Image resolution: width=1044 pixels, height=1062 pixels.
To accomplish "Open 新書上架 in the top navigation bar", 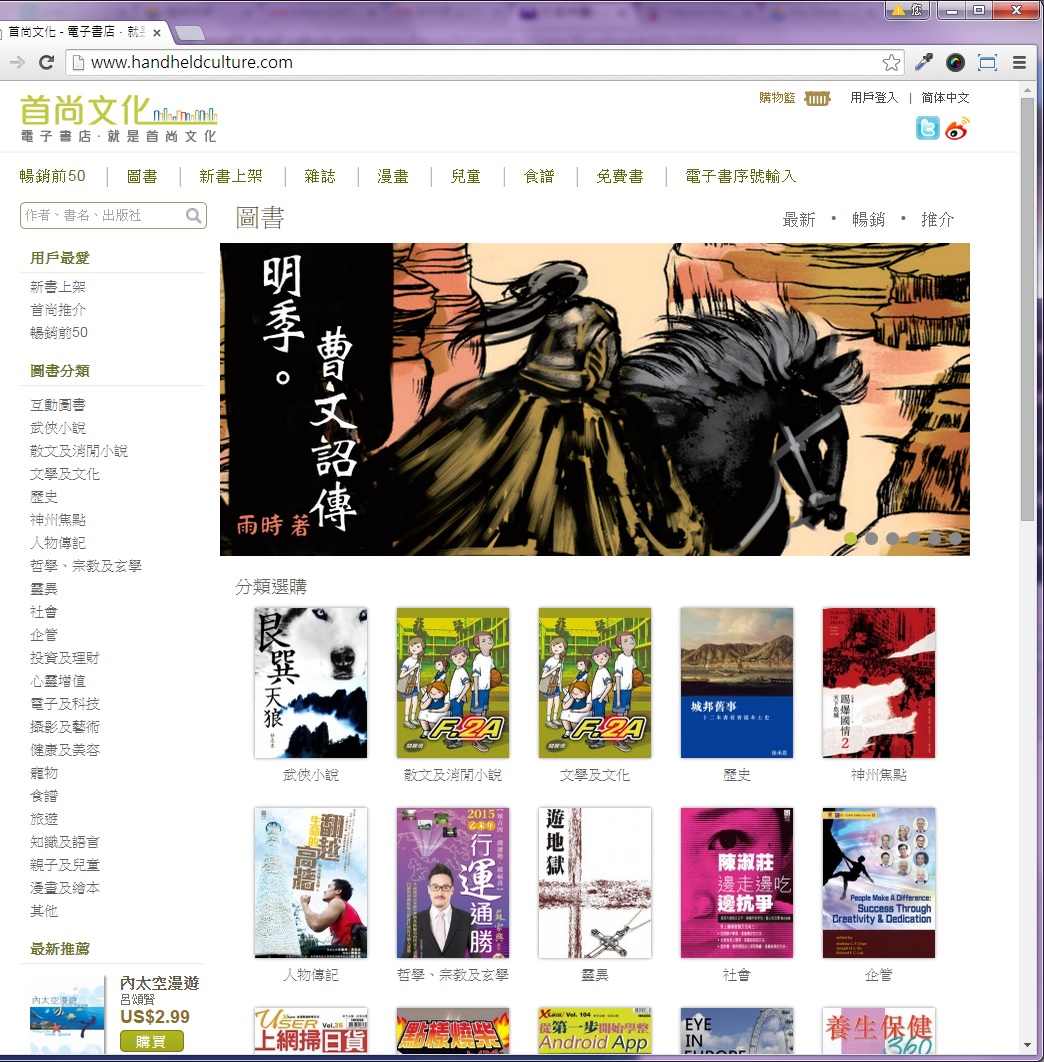I will [230, 176].
